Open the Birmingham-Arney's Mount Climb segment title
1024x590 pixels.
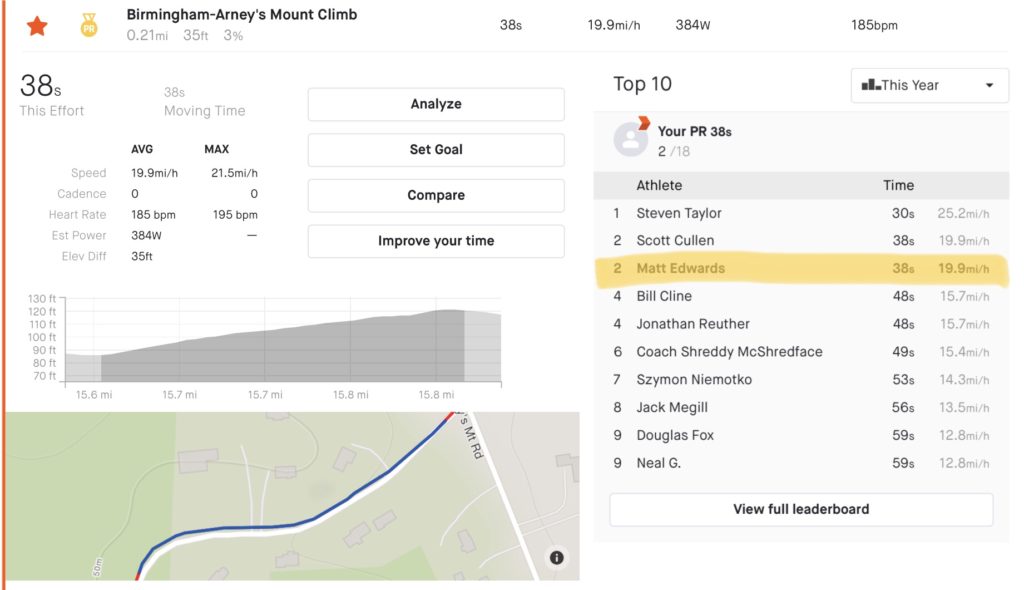click(x=242, y=15)
